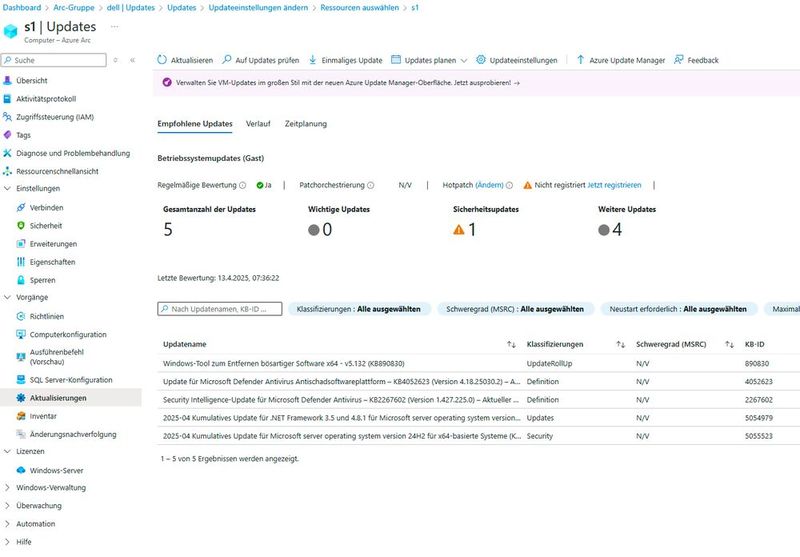
Task: Click the Arc-Gruppe breadcrumb link
Action: [x=73, y=8]
